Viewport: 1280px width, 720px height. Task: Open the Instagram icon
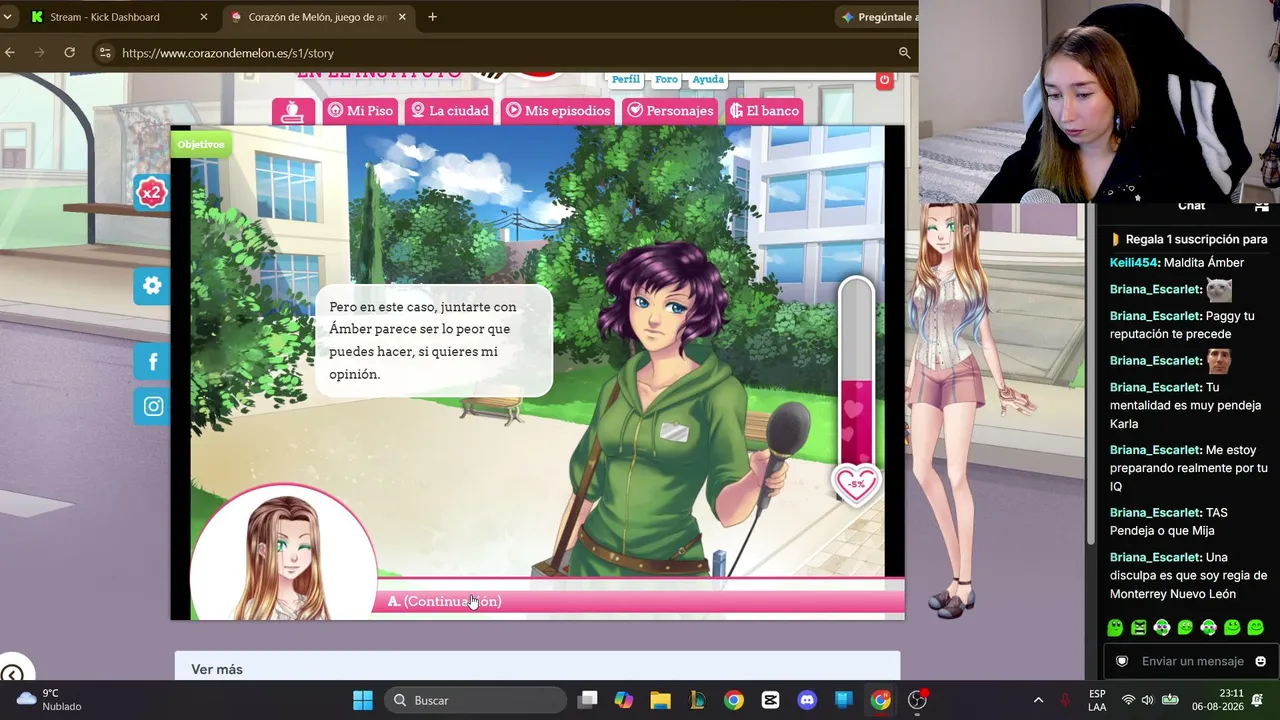[x=152, y=406]
